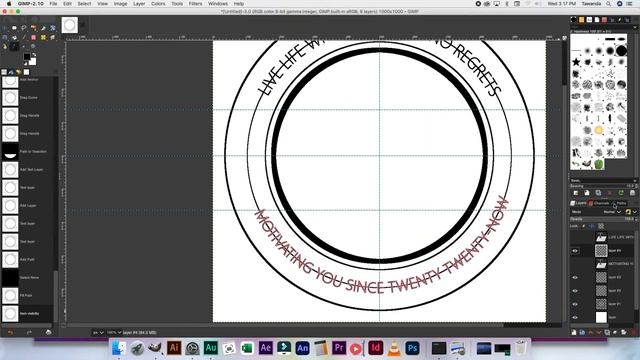Click the refresh brushes green icon
The image size is (640, 360).
click(x=621, y=193)
